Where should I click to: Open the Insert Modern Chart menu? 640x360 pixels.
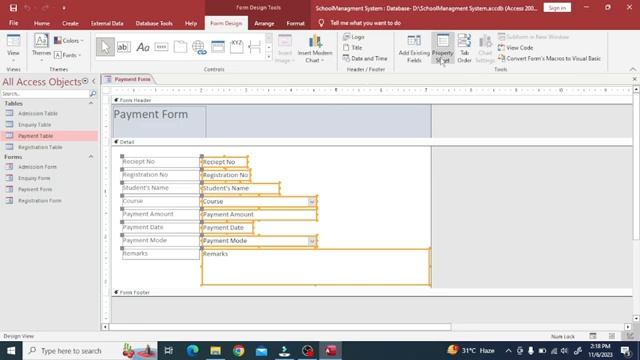315,49
